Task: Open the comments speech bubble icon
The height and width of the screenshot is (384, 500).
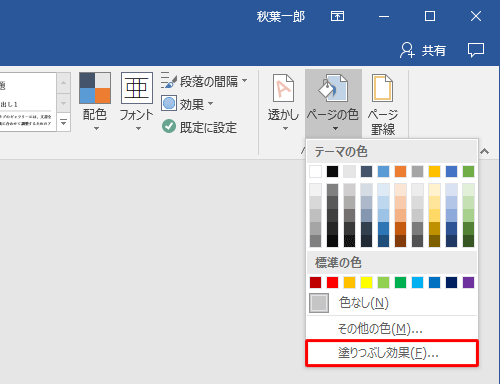Action: pos(476,50)
